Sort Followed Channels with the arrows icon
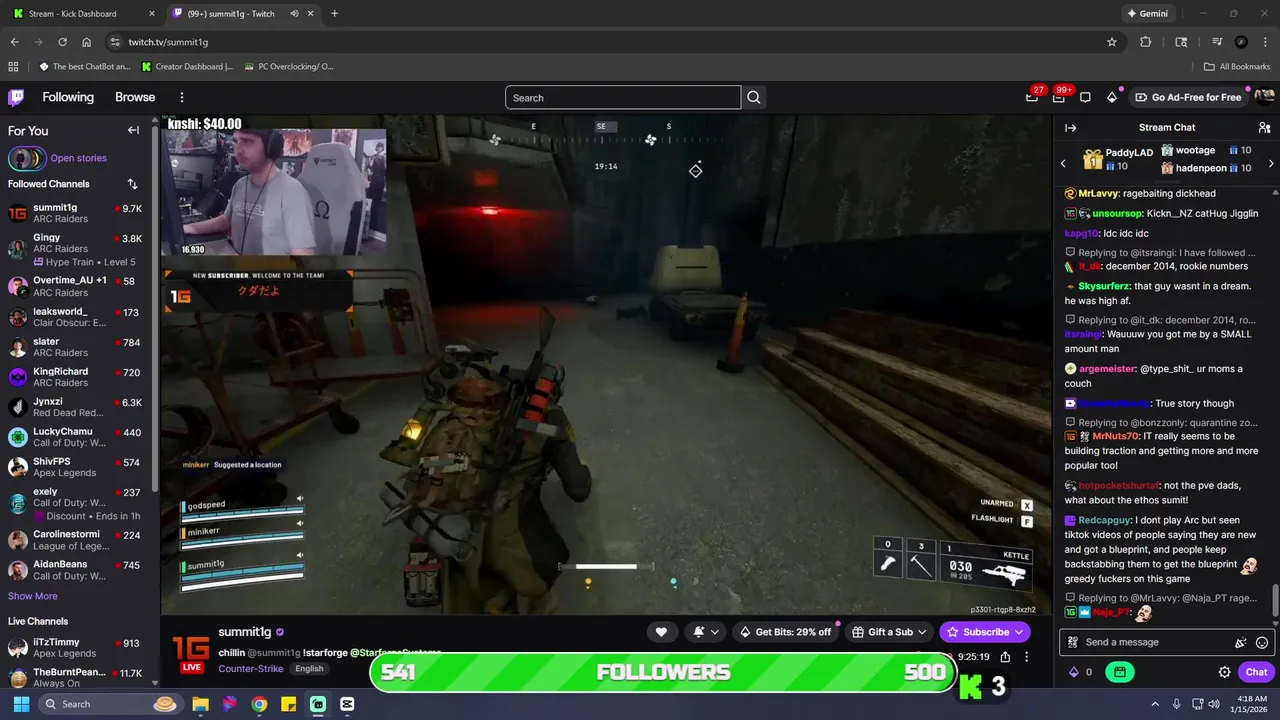 [132, 184]
